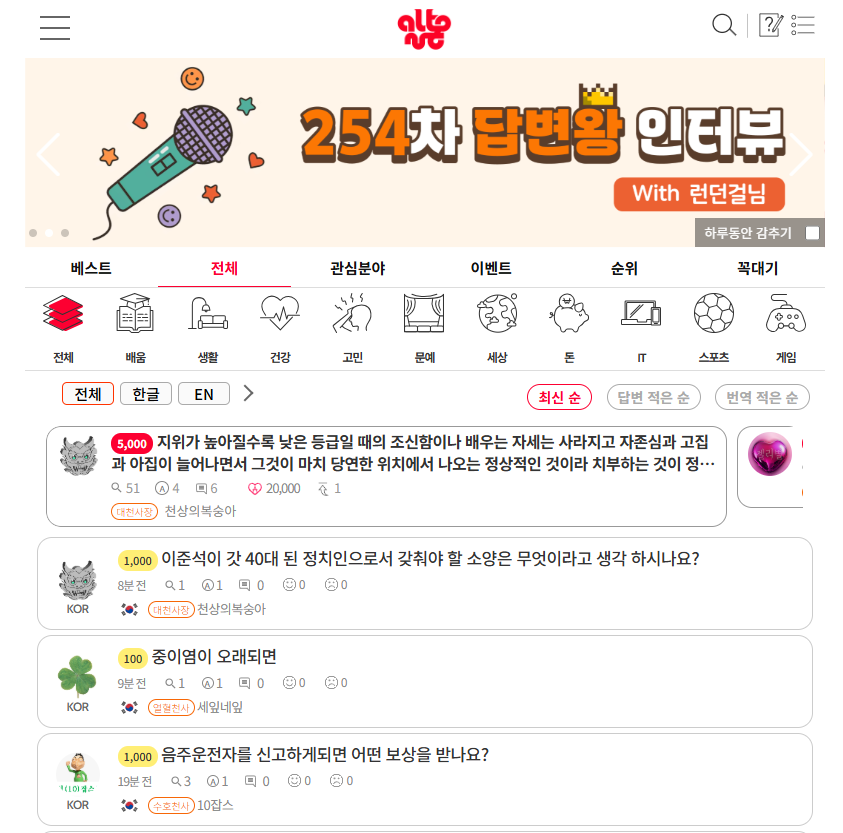The width and height of the screenshot is (843, 833).
Task: Open the 중이염이 오래되면 question
Action: 214,657
